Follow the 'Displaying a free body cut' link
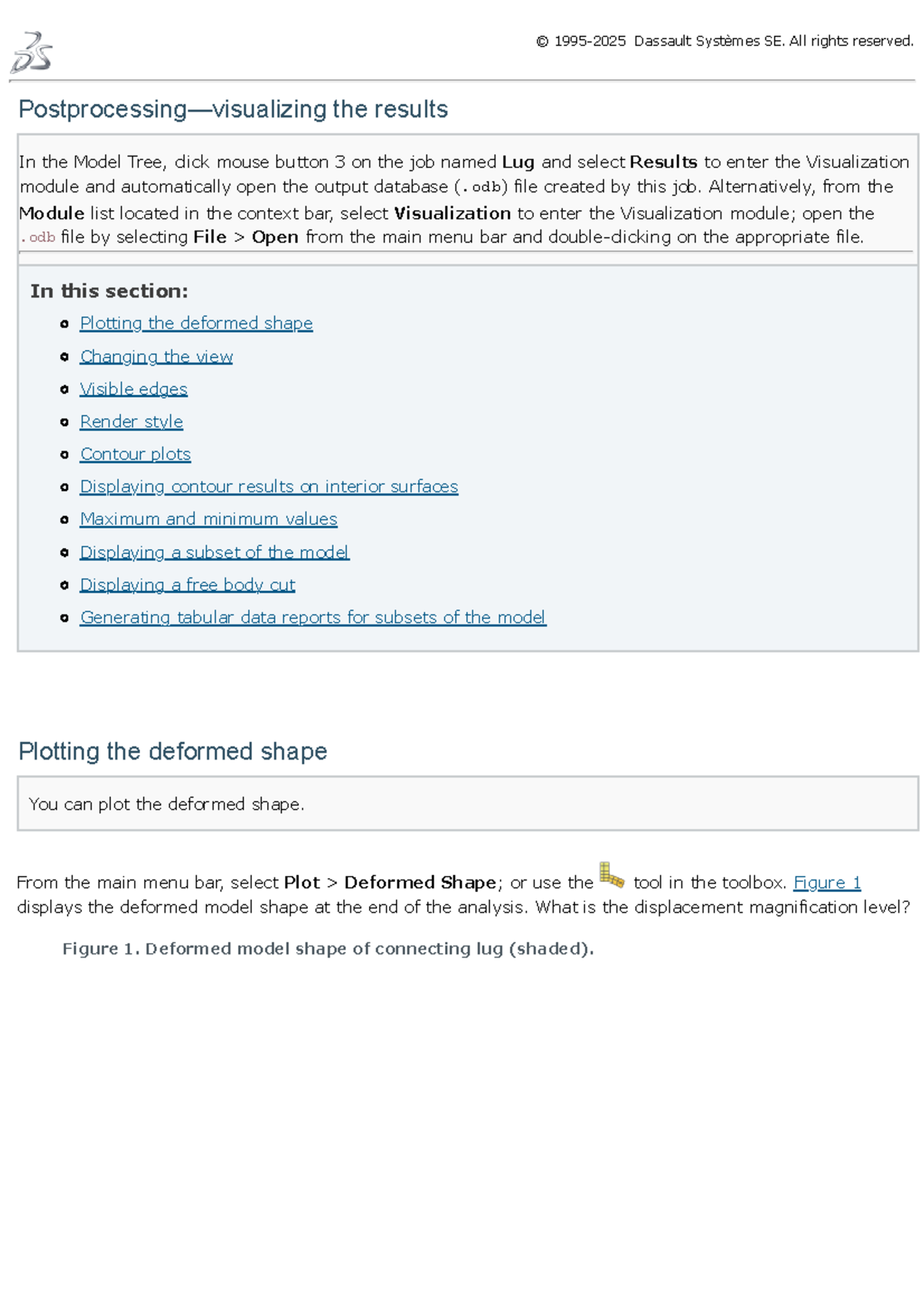 tap(188, 585)
